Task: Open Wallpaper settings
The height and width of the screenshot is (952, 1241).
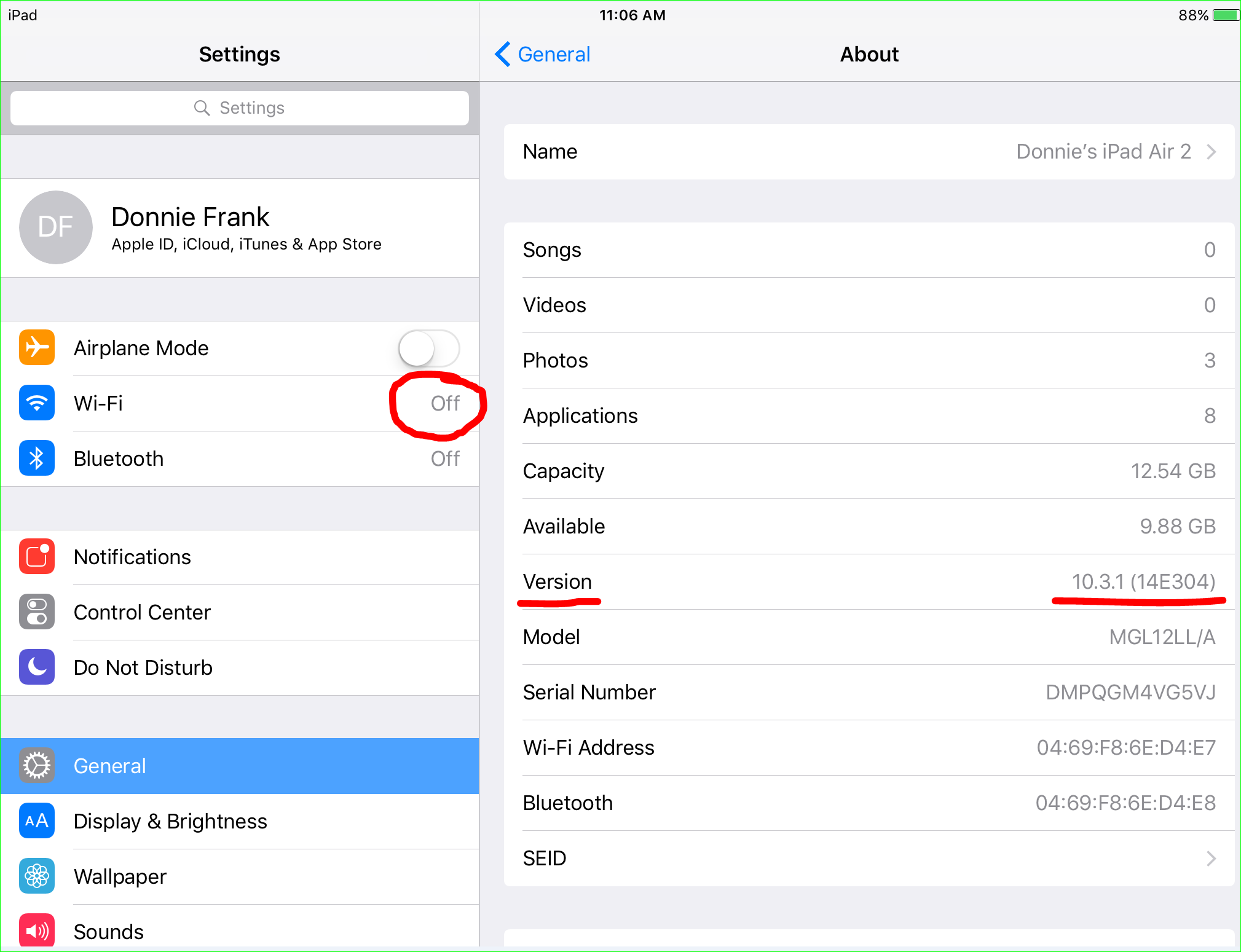Action: tap(240, 876)
